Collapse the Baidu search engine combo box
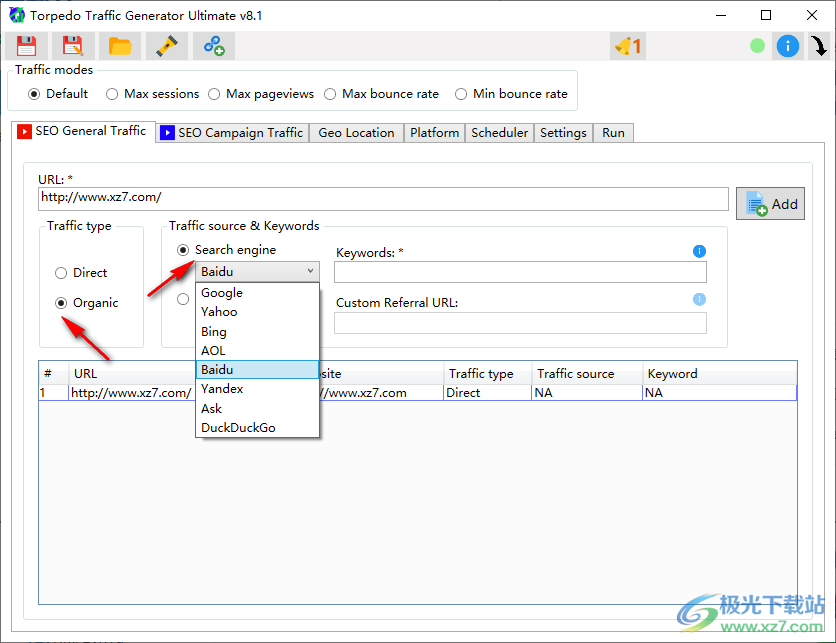836x643 pixels. point(258,272)
